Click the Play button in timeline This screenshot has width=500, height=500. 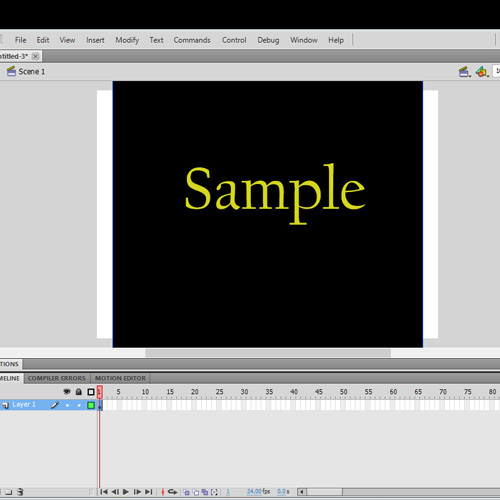pyautogui.click(x=126, y=492)
